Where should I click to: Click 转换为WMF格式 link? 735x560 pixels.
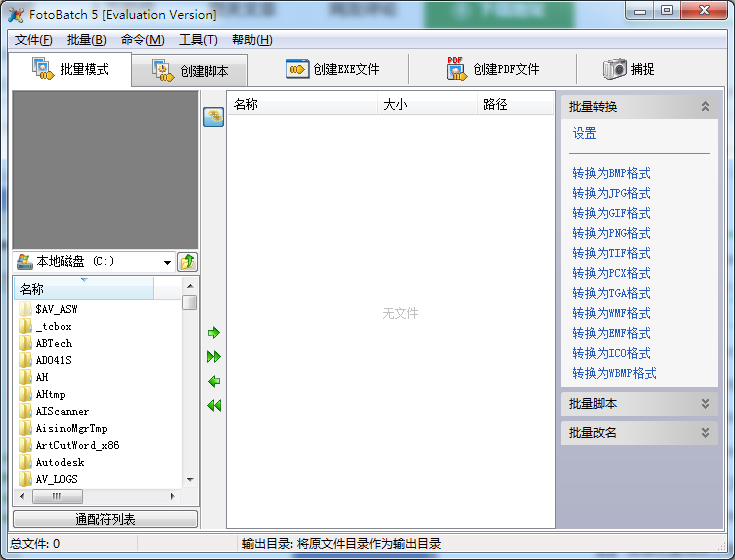coord(611,313)
